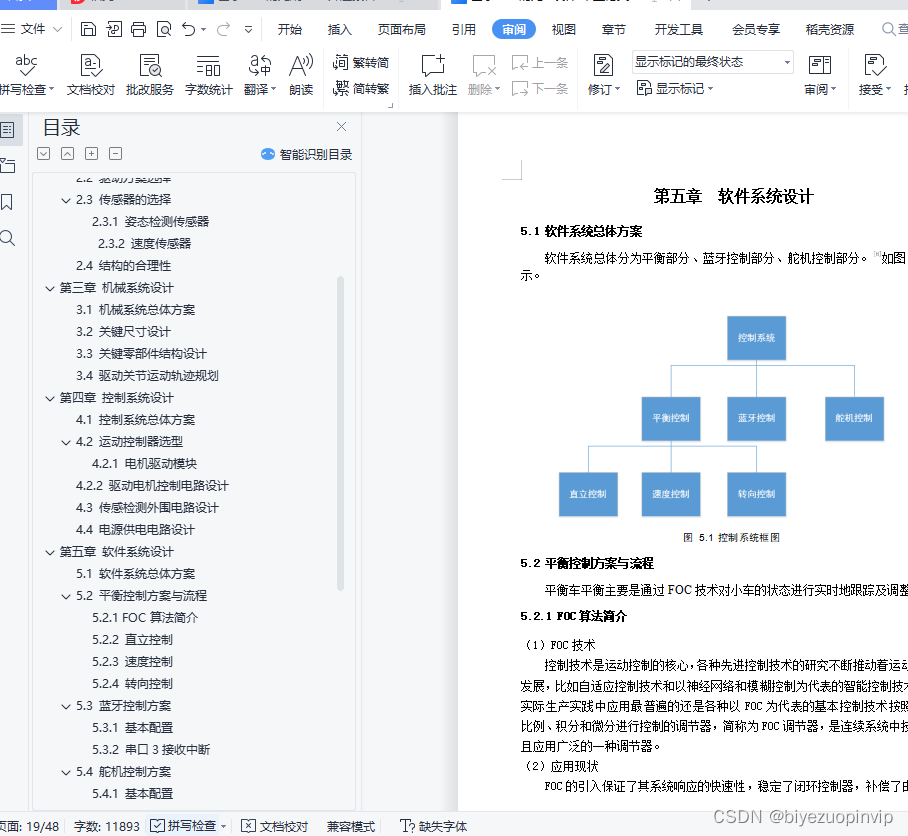Viewport: 908px width, 836px height.
Task: Open the 章节 ribbon tab
Action: pyautogui.click(x=613, y=30)
